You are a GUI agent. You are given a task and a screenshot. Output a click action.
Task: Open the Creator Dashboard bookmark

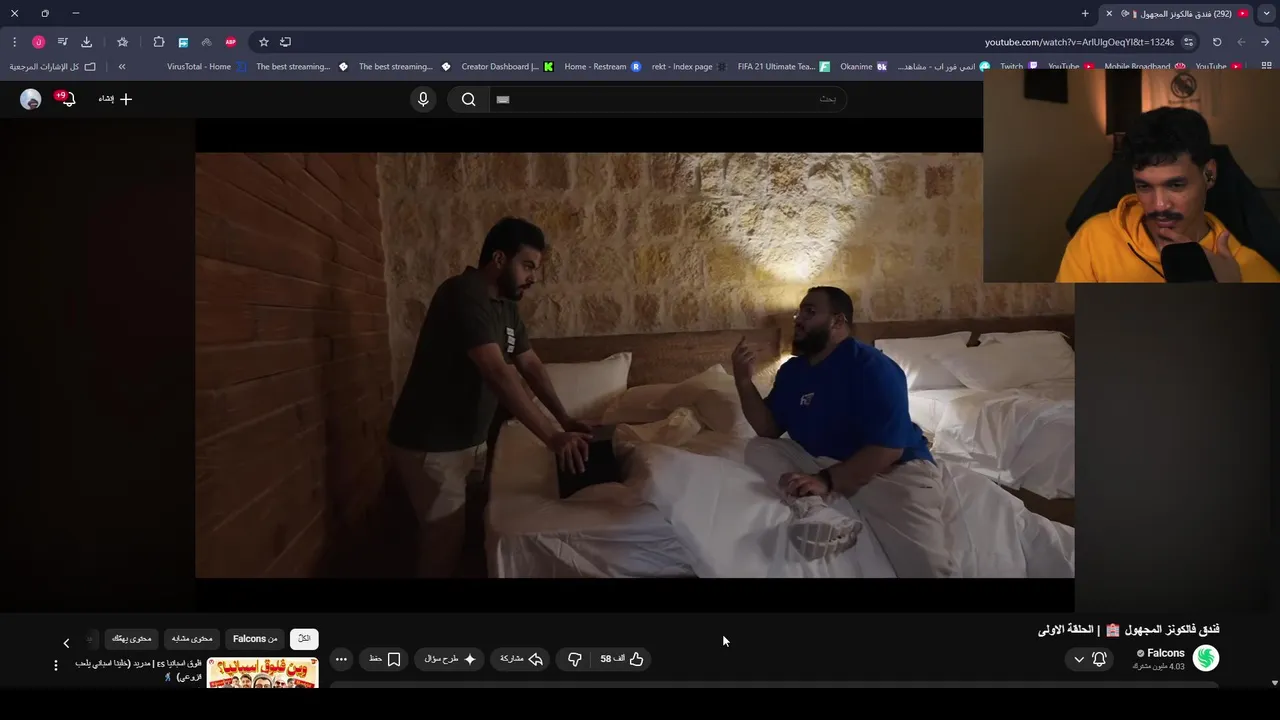(x=507, y=67)
